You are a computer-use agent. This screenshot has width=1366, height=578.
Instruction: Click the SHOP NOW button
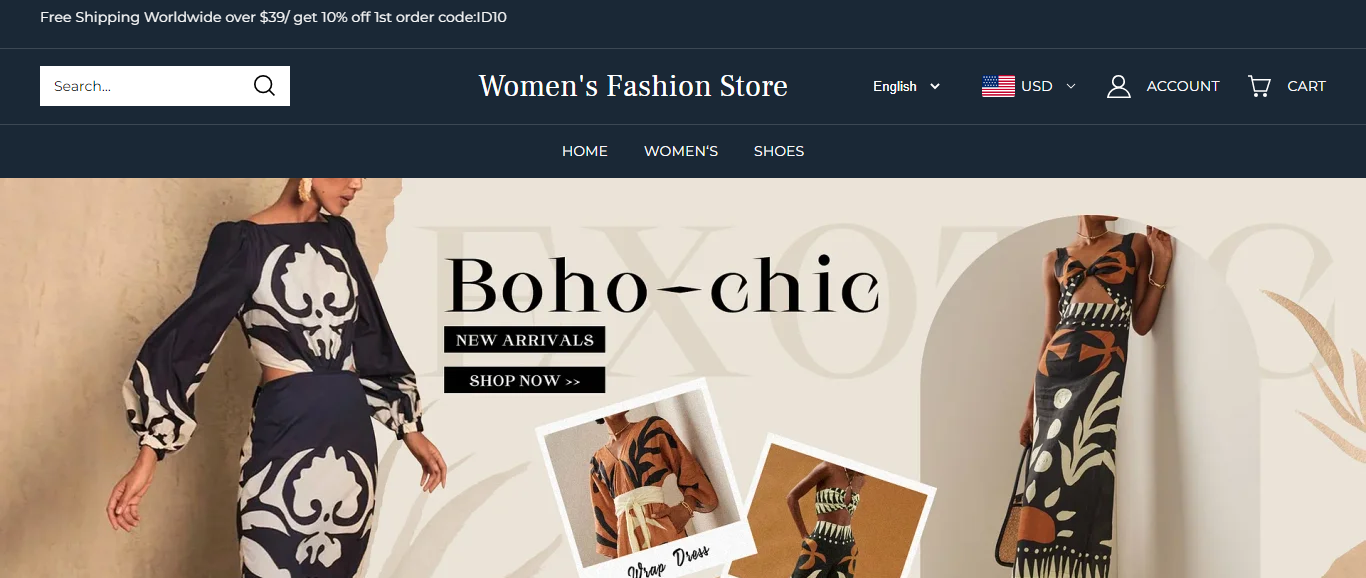click(525, 380)
